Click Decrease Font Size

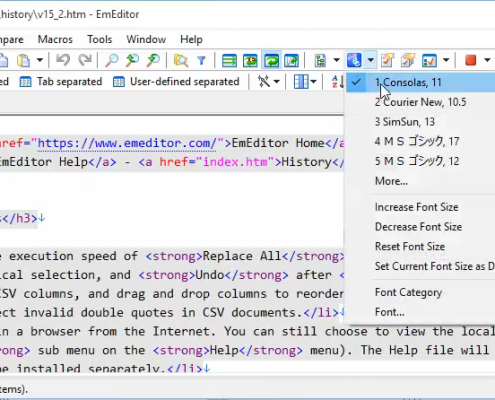pos(420,227)
